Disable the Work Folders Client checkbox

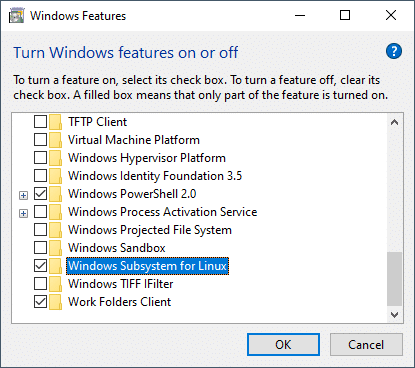[x=40, y=302]
